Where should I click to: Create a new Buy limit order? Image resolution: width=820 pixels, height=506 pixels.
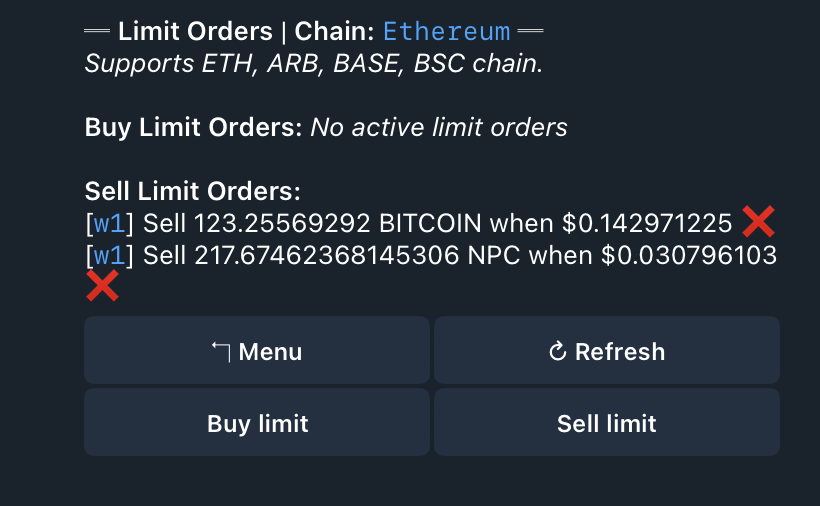(x=257, y=423)
